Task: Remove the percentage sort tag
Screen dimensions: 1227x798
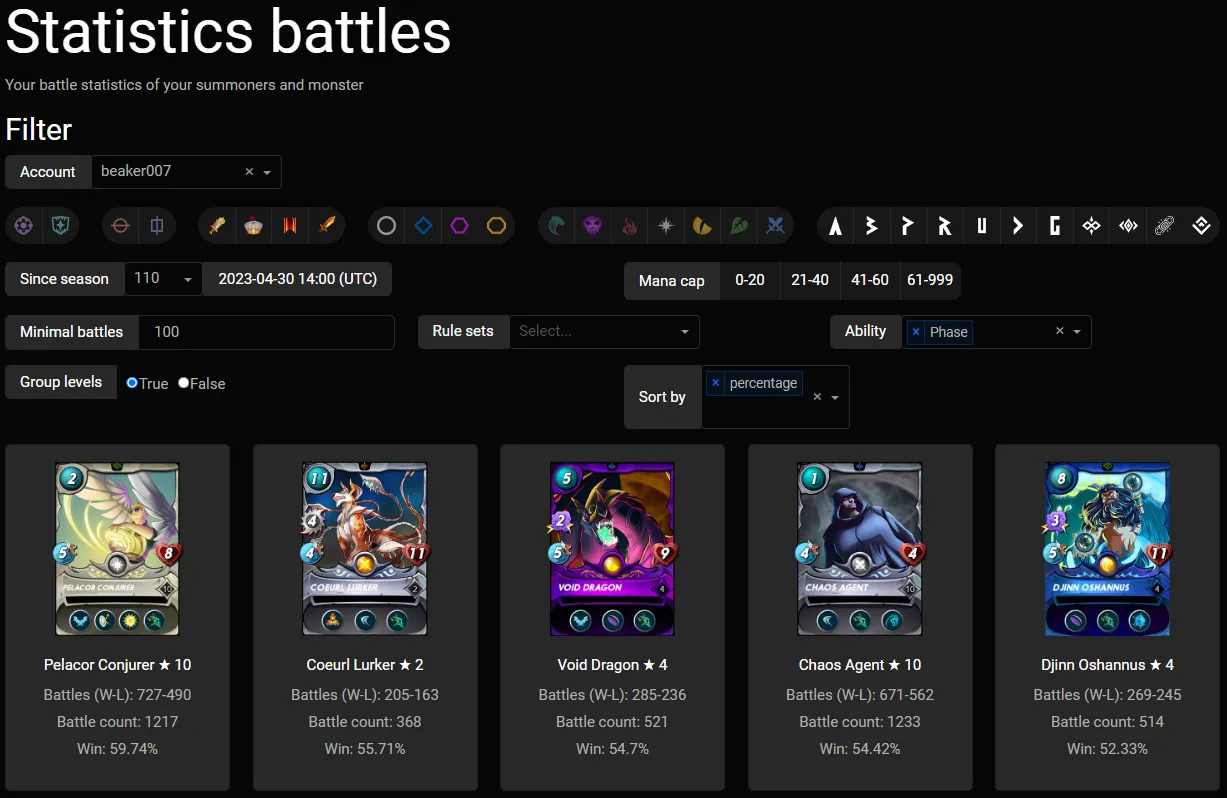Action: pos(715,383)
